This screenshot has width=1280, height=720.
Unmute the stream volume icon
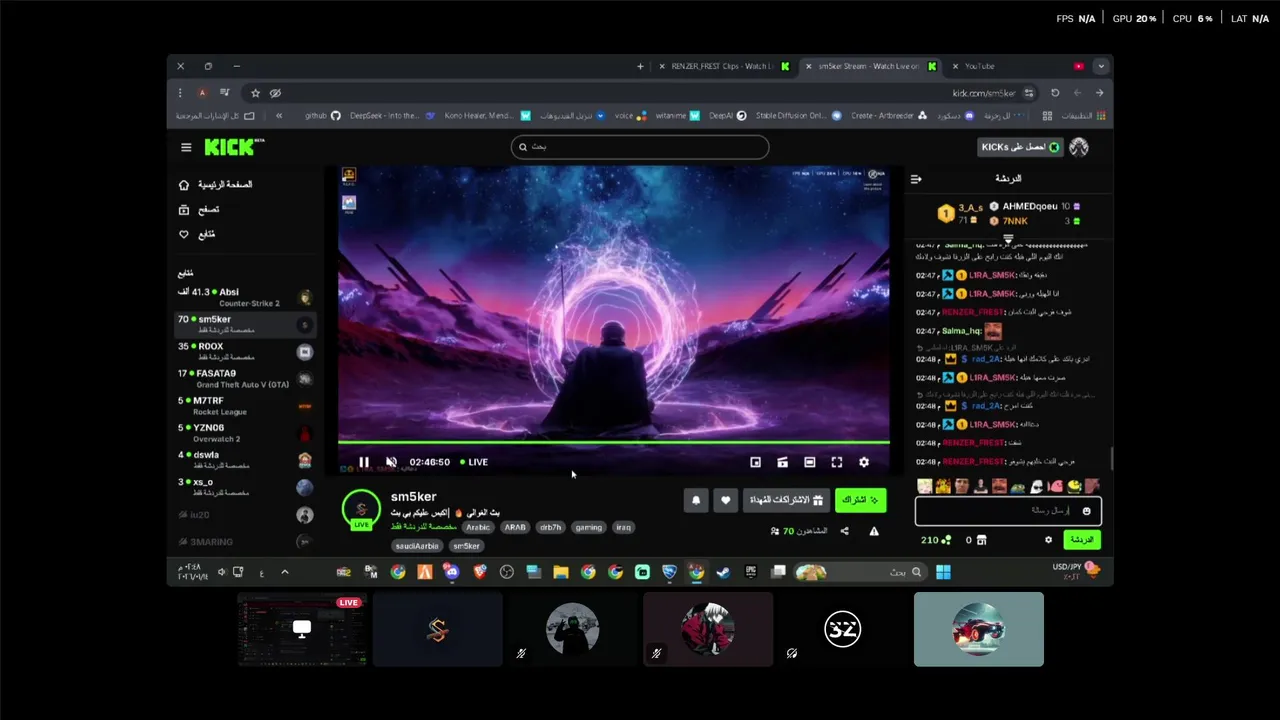[x=391, y=462]
